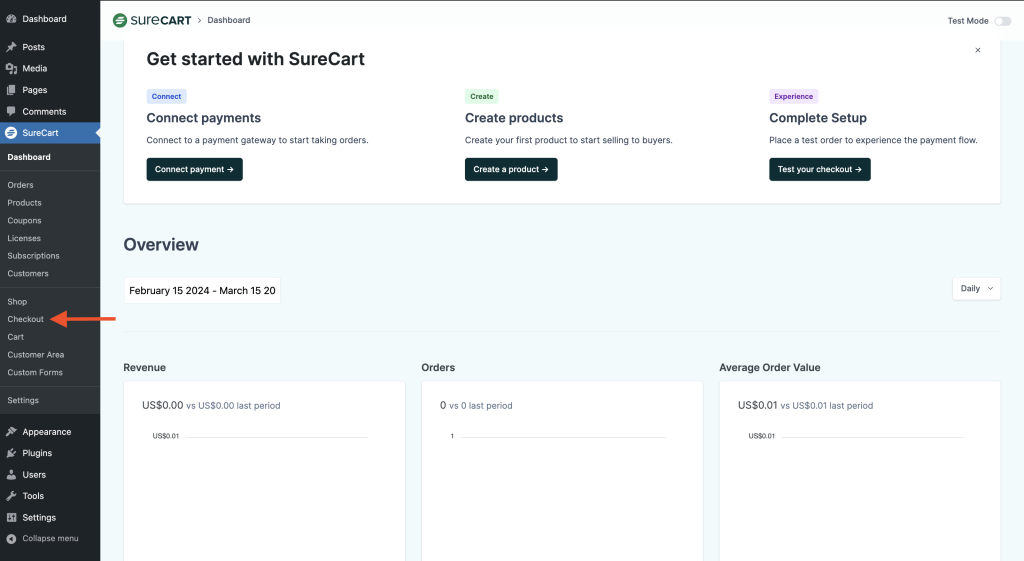The image size is (1024, 561).
Task: Toggle the Test Mode switch
Action: pos(1002,21)
